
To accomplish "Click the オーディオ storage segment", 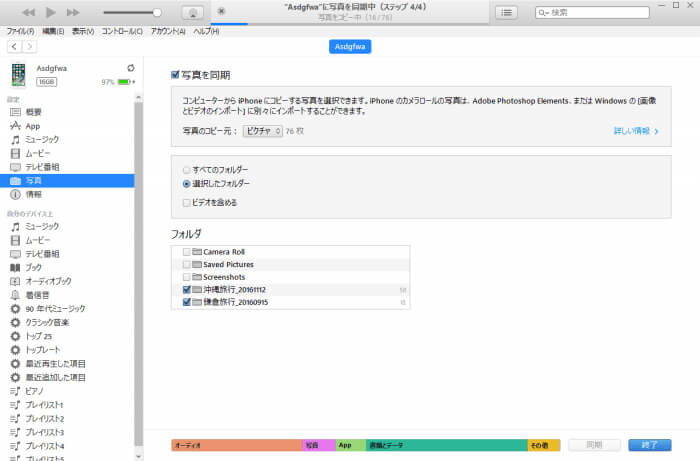I will click(237, 445).
